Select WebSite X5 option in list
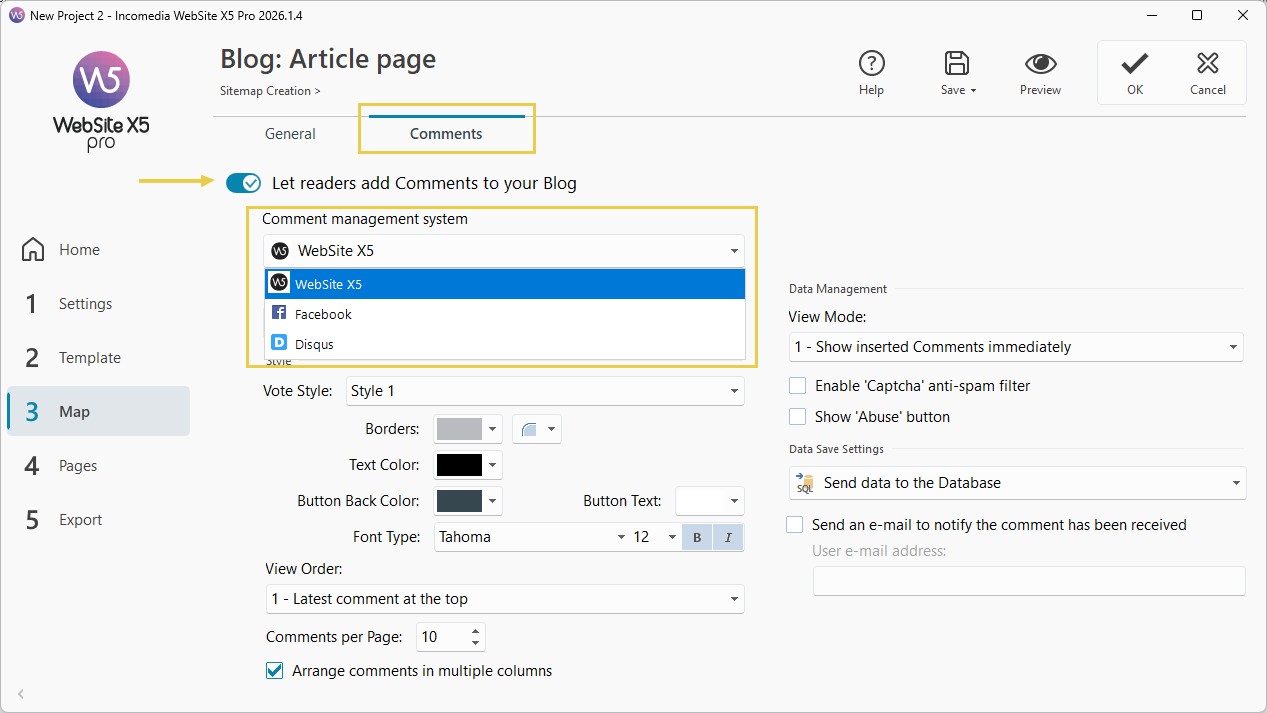1267x713 pixels. coord(506,284)
